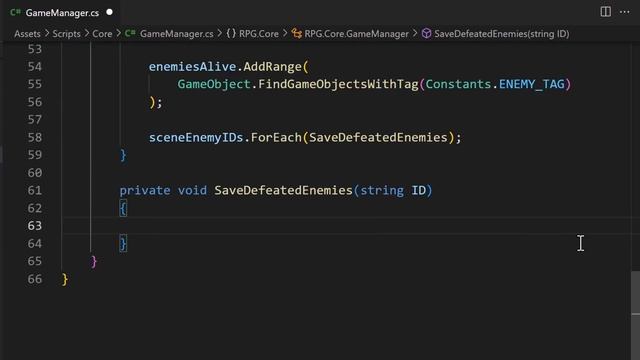The width and height of the screenshot is (640, 360).
Task: Open the SaveDefeatedEnemies(string ID) method breadcrumb
Action: [502, 34]
